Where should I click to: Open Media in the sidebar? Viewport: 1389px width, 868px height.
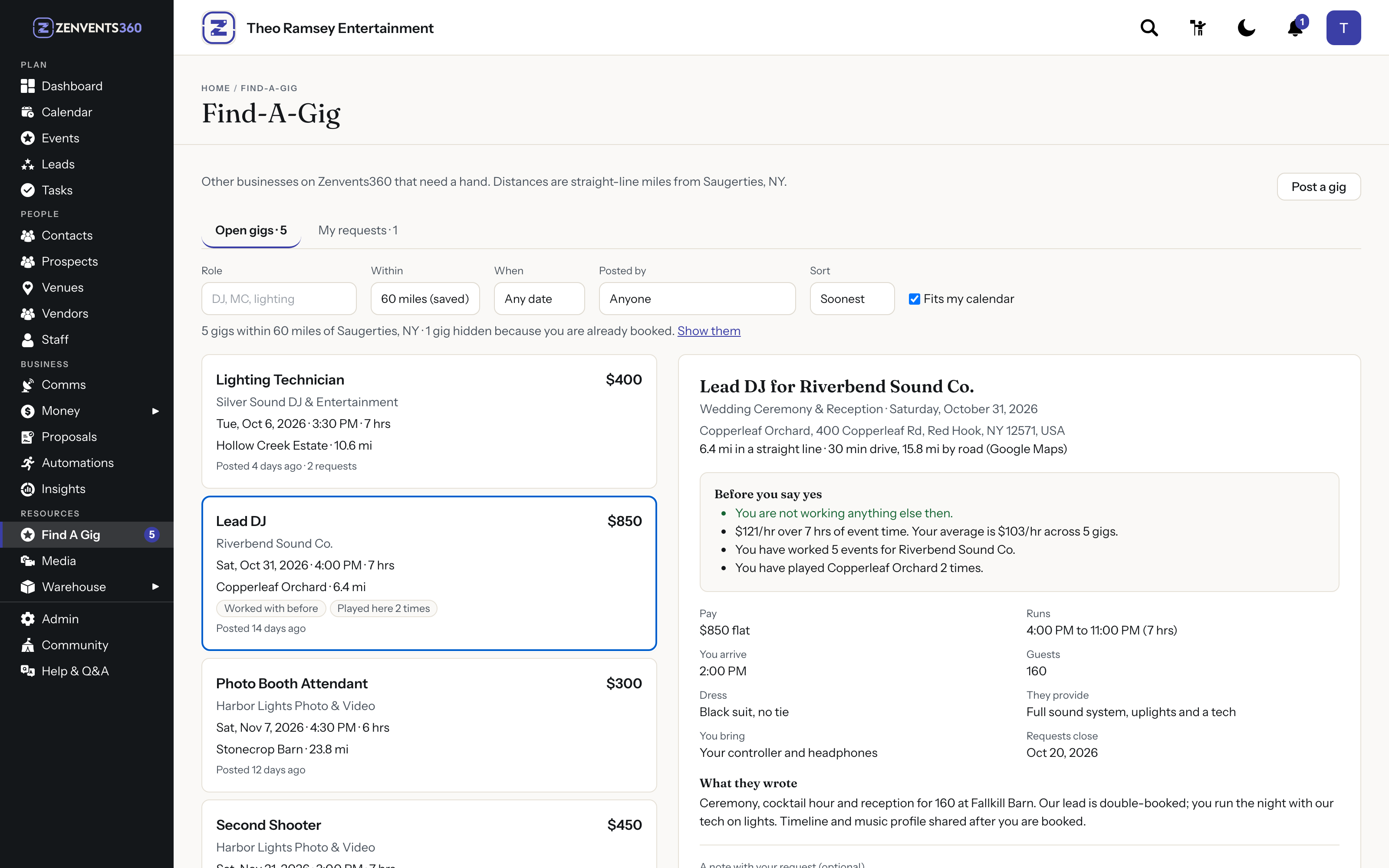pyautogui.click(x=87, y=561)
